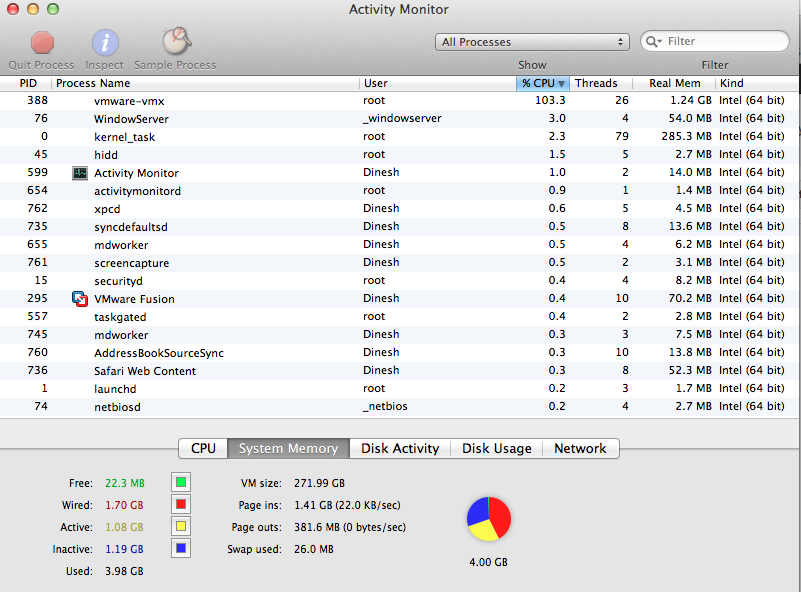Select the VMware Fusion app icon
Image resolution: width=801 pixels, height=592 pixels.
[x=80, y=299]
